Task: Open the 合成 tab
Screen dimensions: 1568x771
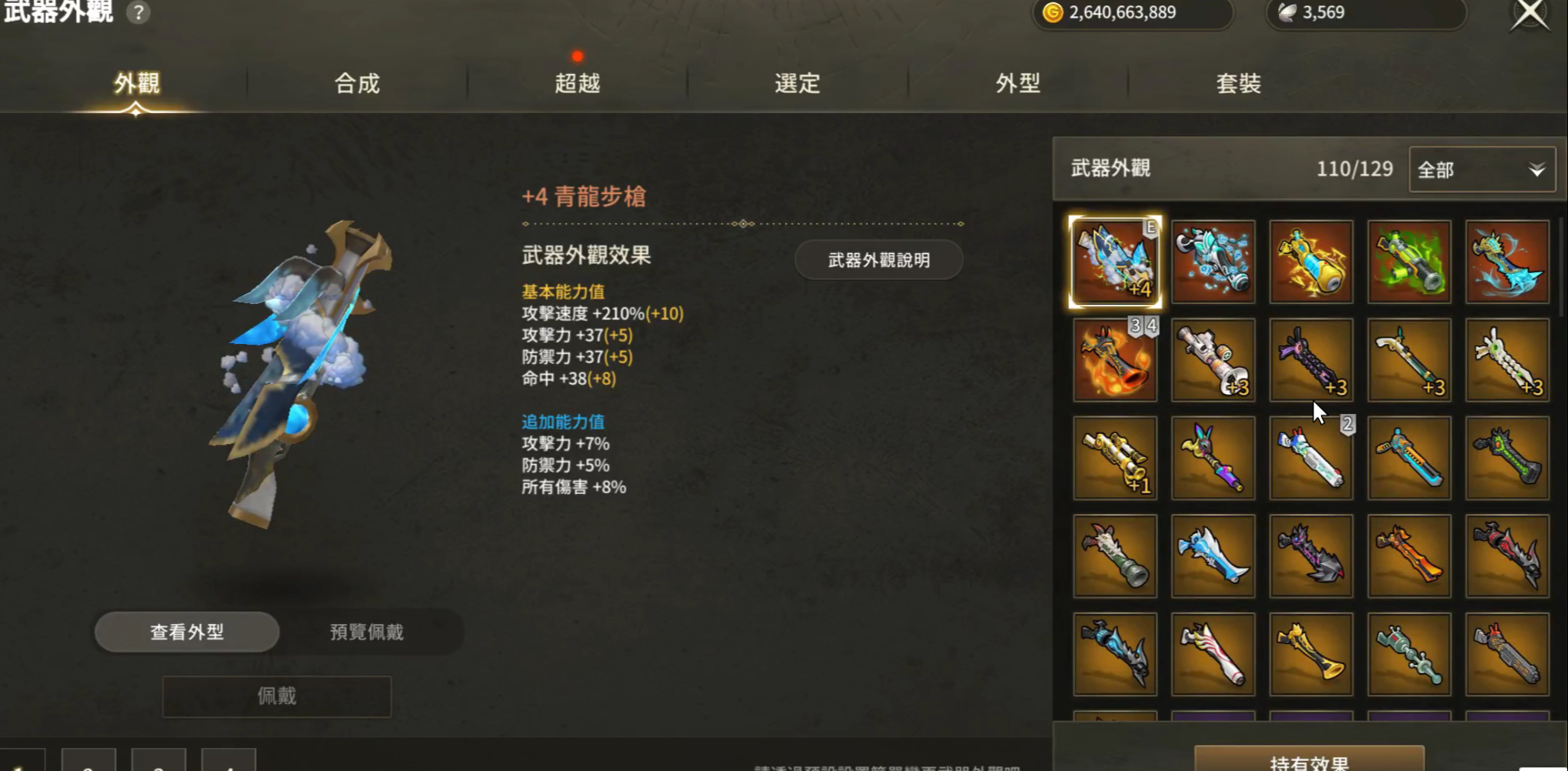Action: 357,83
